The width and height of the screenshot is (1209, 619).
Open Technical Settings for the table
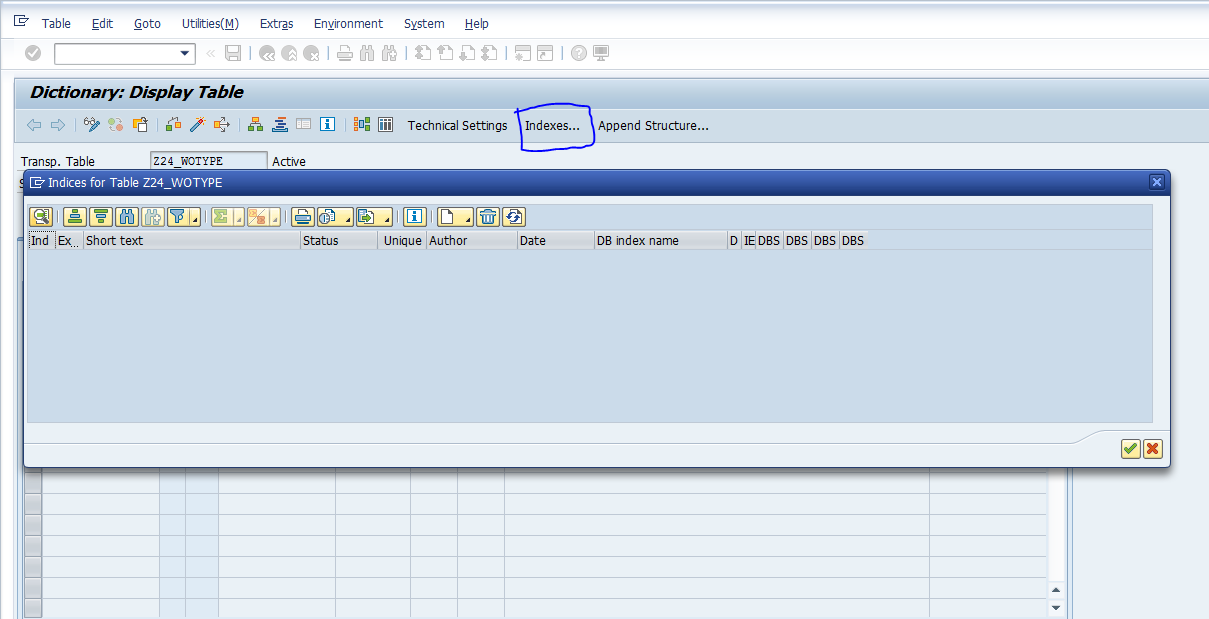tap(457, 125)
